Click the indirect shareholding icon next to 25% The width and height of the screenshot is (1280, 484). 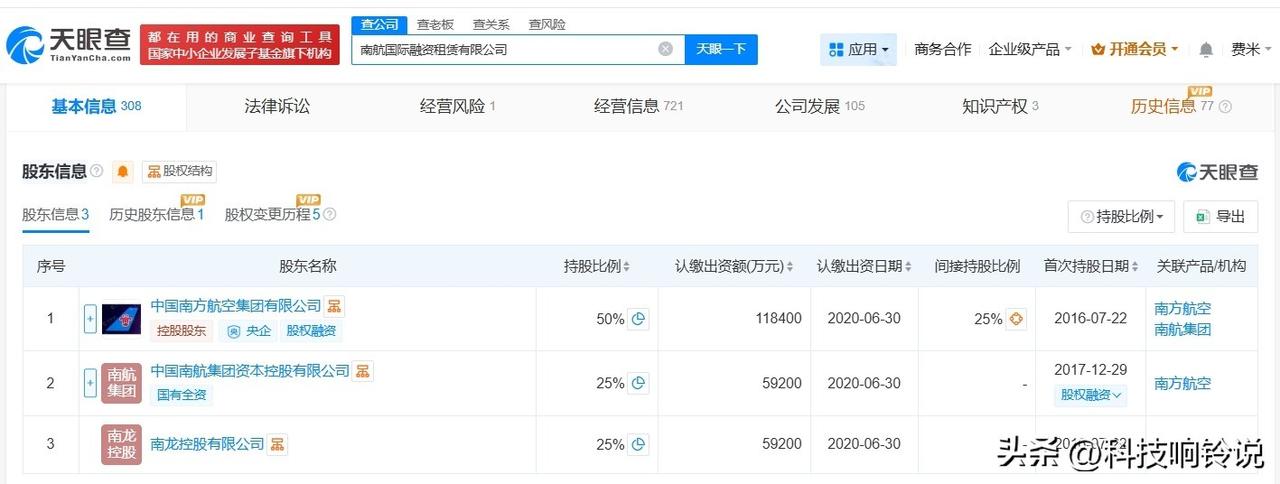pos(1016,319)
